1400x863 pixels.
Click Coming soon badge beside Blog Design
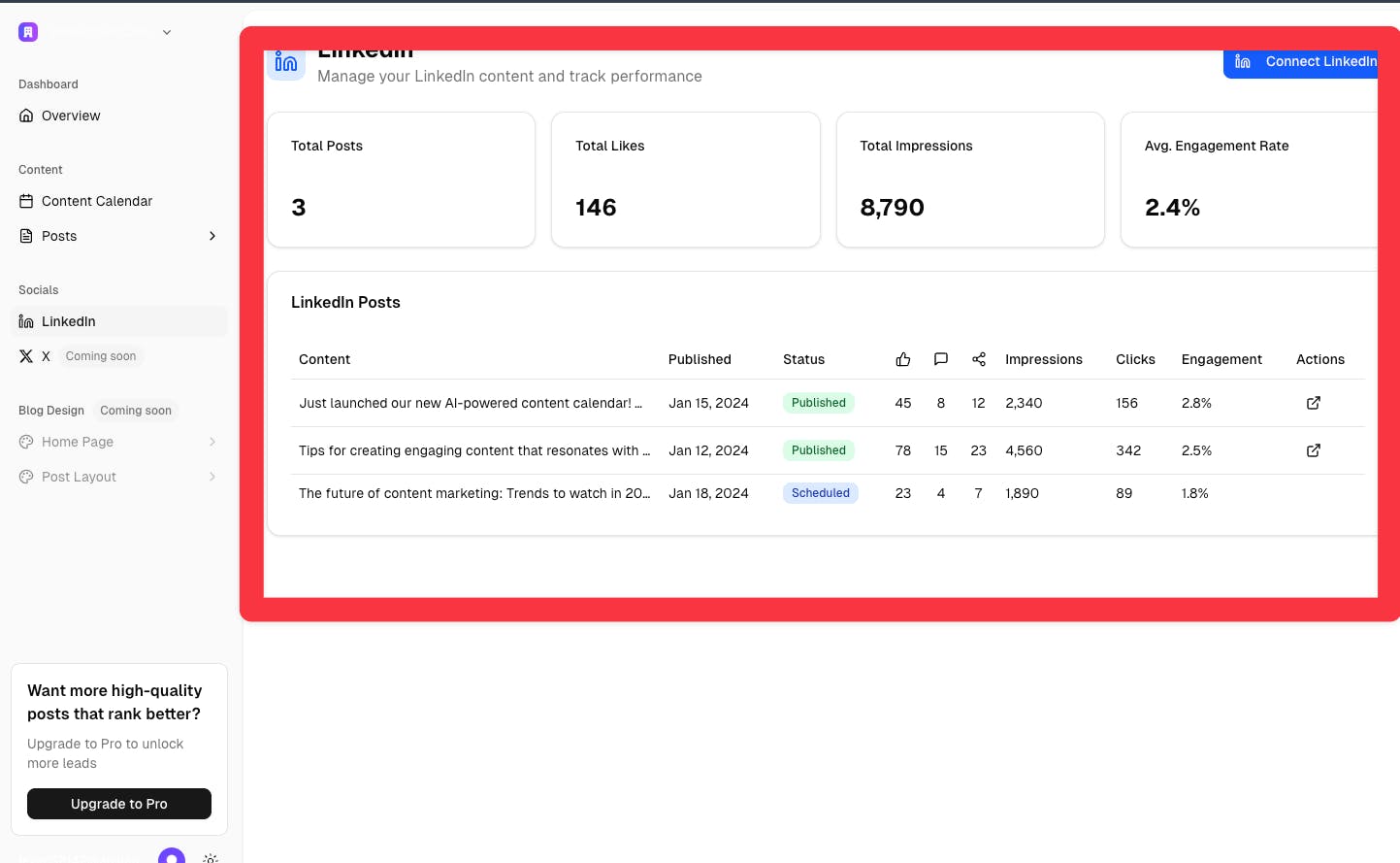tap(136, 411)
